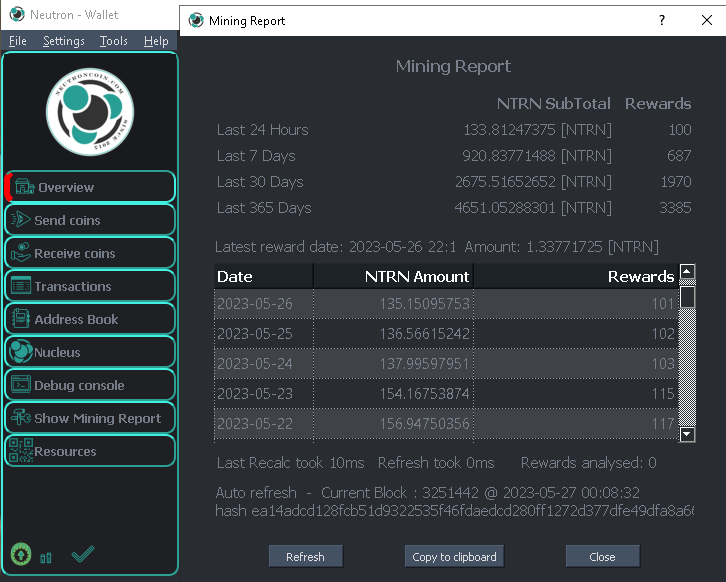The width and height of the screenshot is (726, 582).
Task: Click Last 24 Hours subtotal 133.81247375
Action: click(x=538, y=130)
